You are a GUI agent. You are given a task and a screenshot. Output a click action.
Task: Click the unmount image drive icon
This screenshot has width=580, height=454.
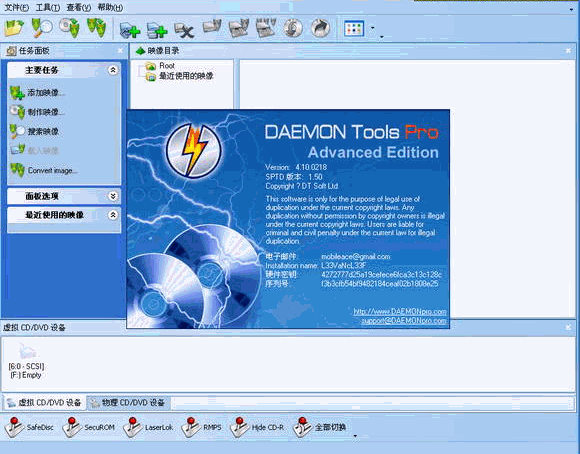pos(239,28)
